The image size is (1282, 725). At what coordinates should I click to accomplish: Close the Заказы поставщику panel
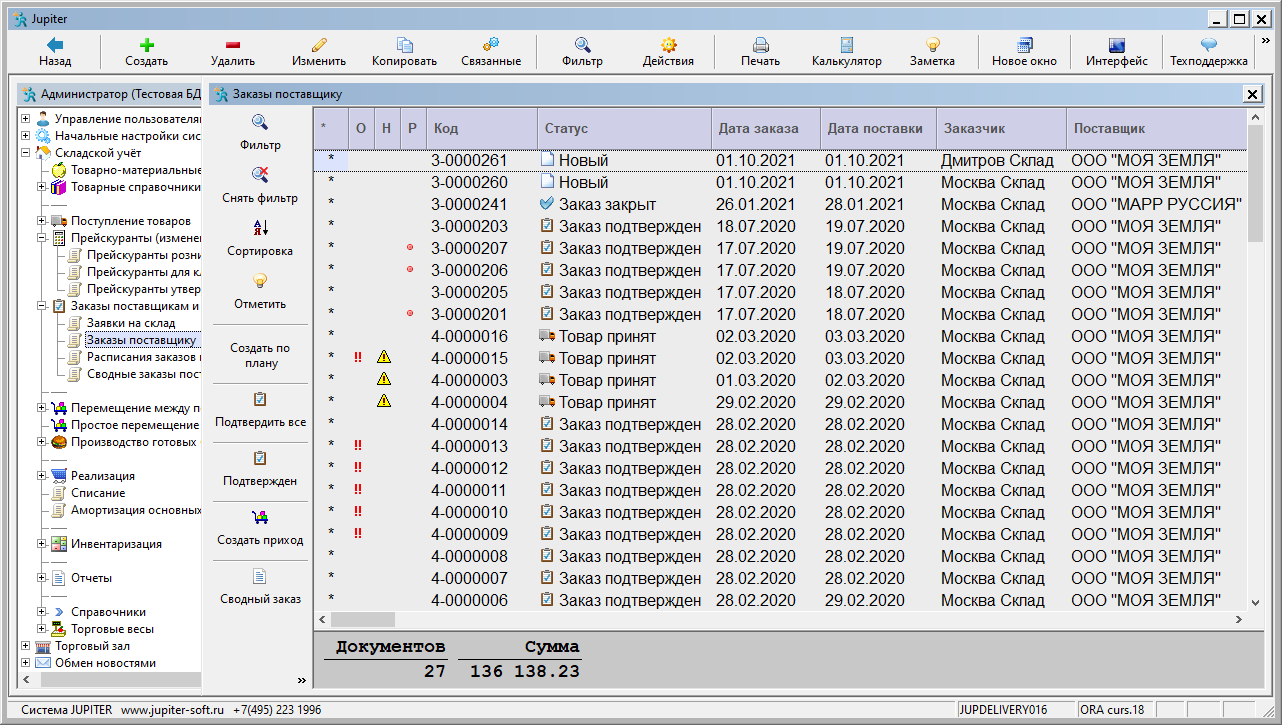coord(1252,94)
